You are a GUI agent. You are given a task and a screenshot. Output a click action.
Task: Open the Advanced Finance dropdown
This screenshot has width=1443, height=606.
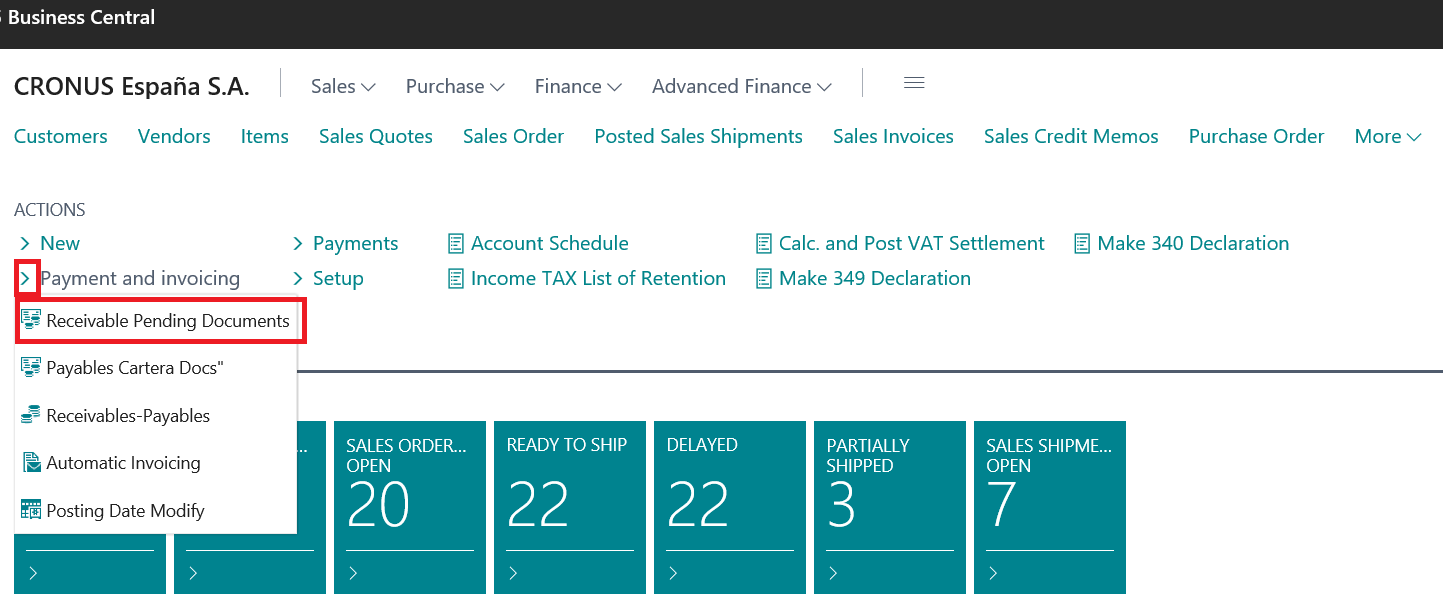[742, 86]
